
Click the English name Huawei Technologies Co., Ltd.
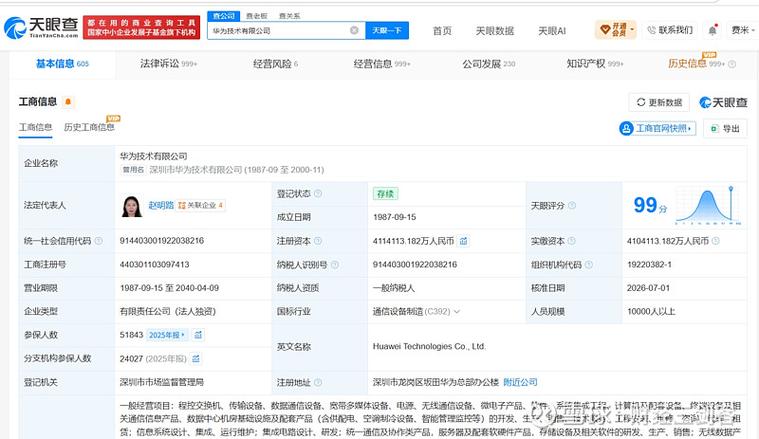pos(429,347)
